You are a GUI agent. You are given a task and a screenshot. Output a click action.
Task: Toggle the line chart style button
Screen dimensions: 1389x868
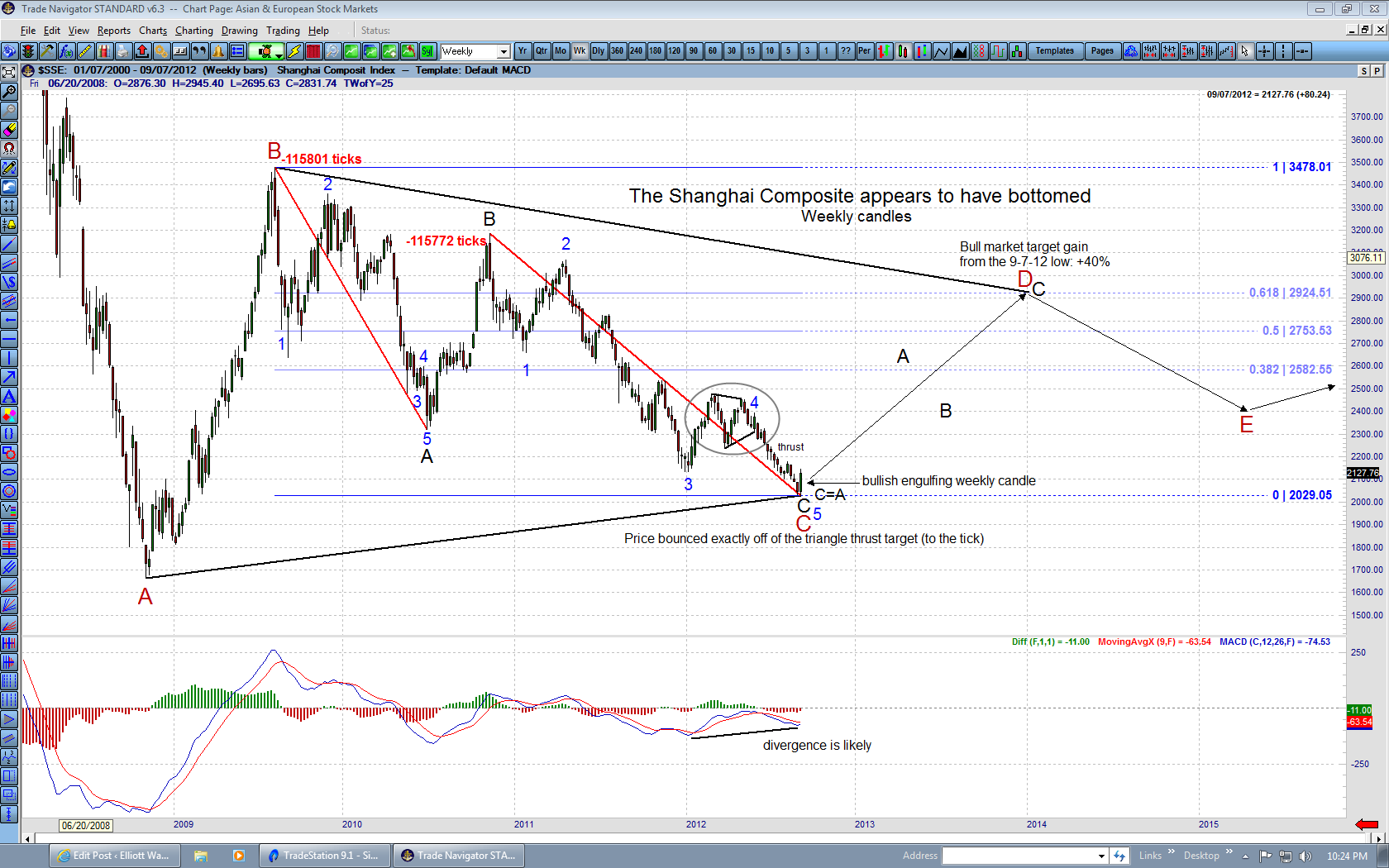tap(941, 51)
